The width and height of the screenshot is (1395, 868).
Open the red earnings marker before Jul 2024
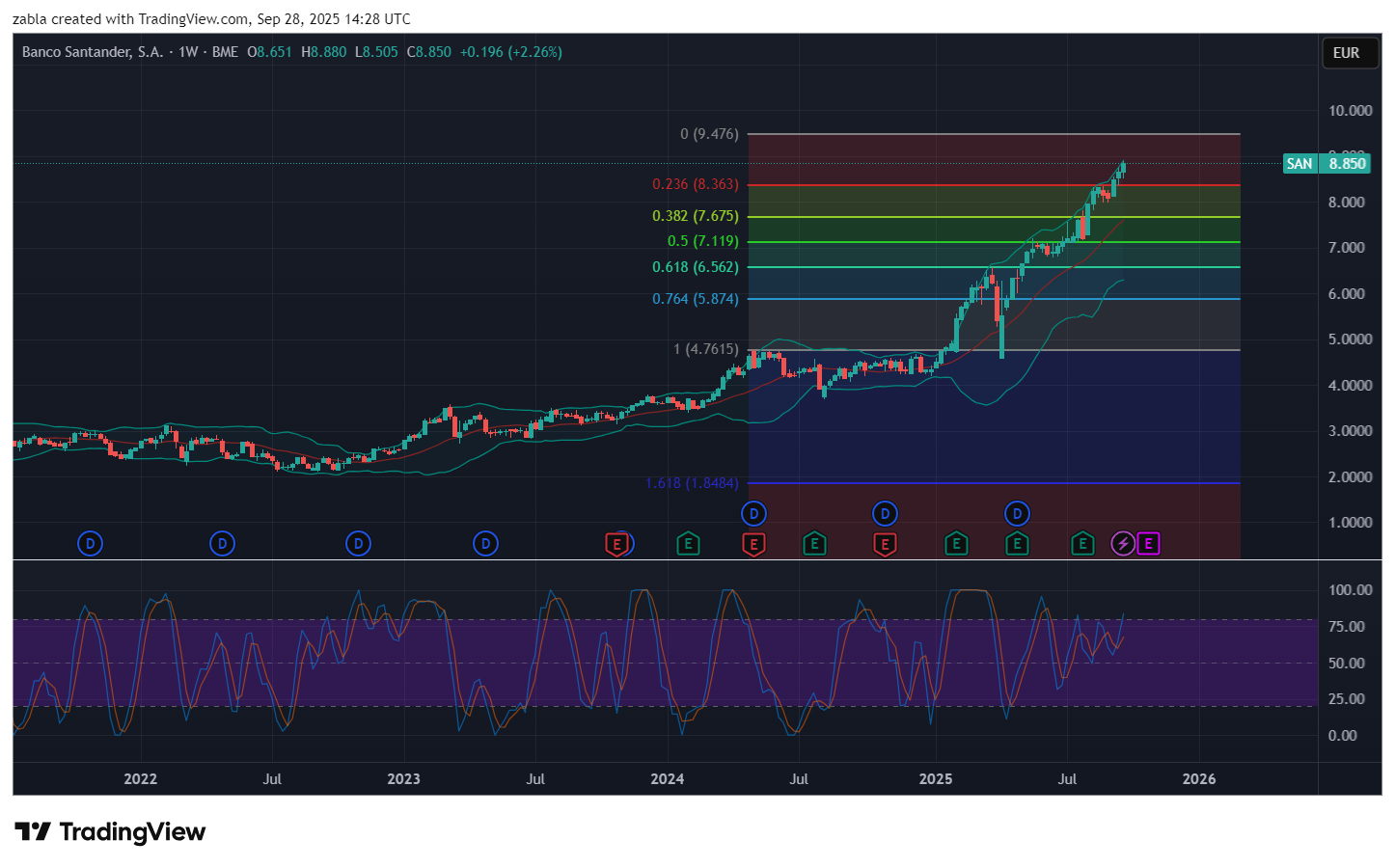[753, 545]
